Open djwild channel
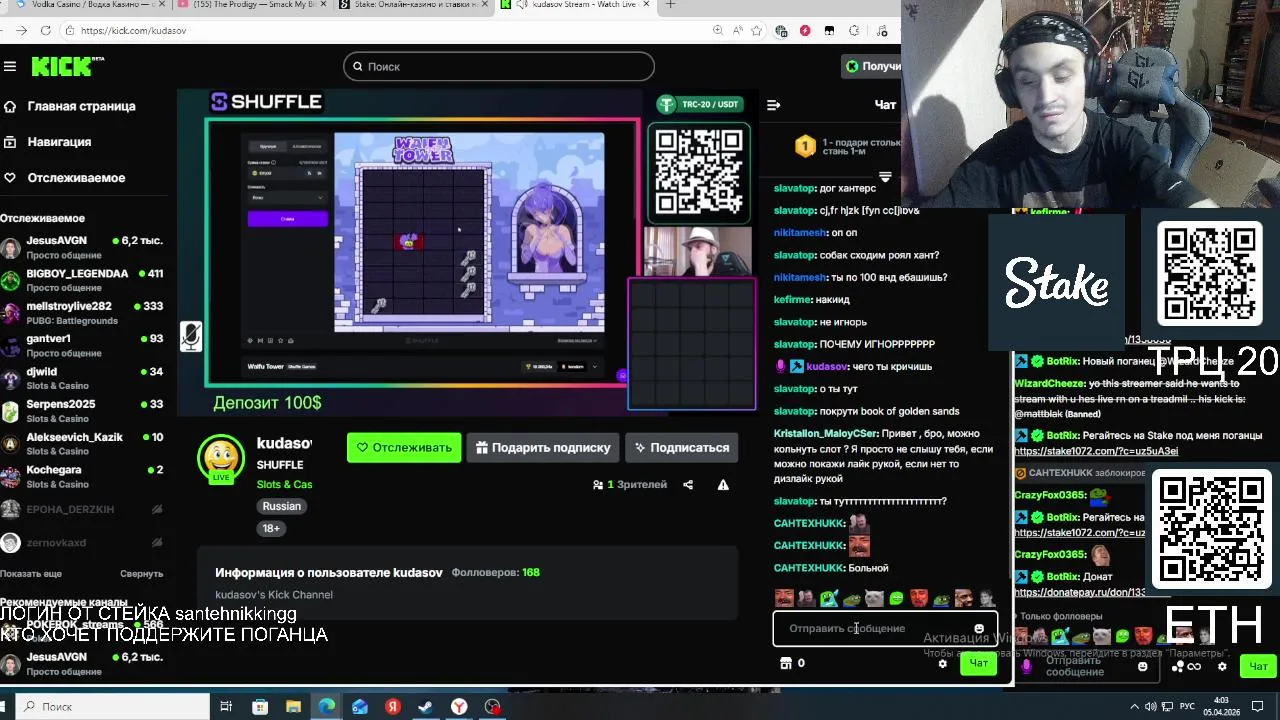Screen dimensions: 1280x720 pos(82,378)
